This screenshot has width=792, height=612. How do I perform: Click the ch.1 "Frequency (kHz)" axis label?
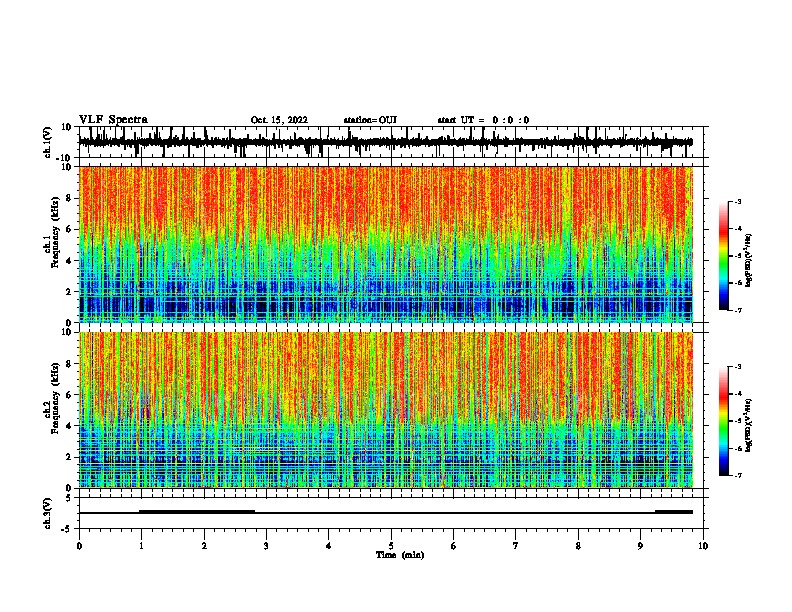click(56, 232)
